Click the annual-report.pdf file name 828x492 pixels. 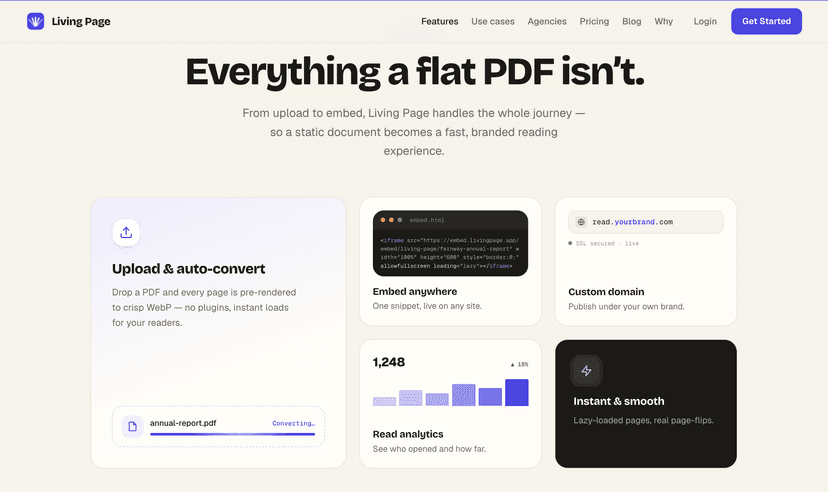(183, 423)
